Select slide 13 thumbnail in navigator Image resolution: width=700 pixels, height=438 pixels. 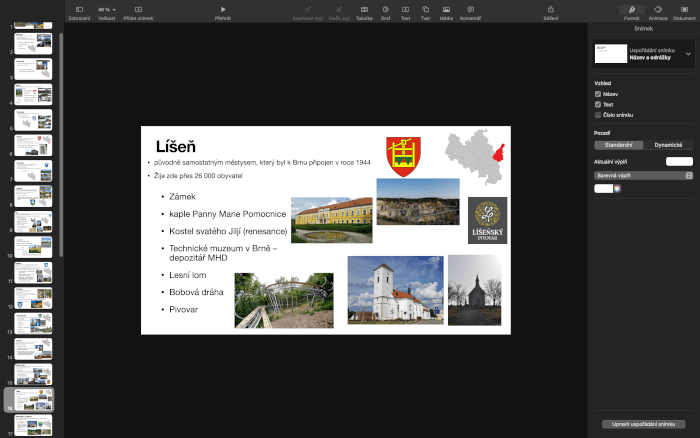[33, 323]
